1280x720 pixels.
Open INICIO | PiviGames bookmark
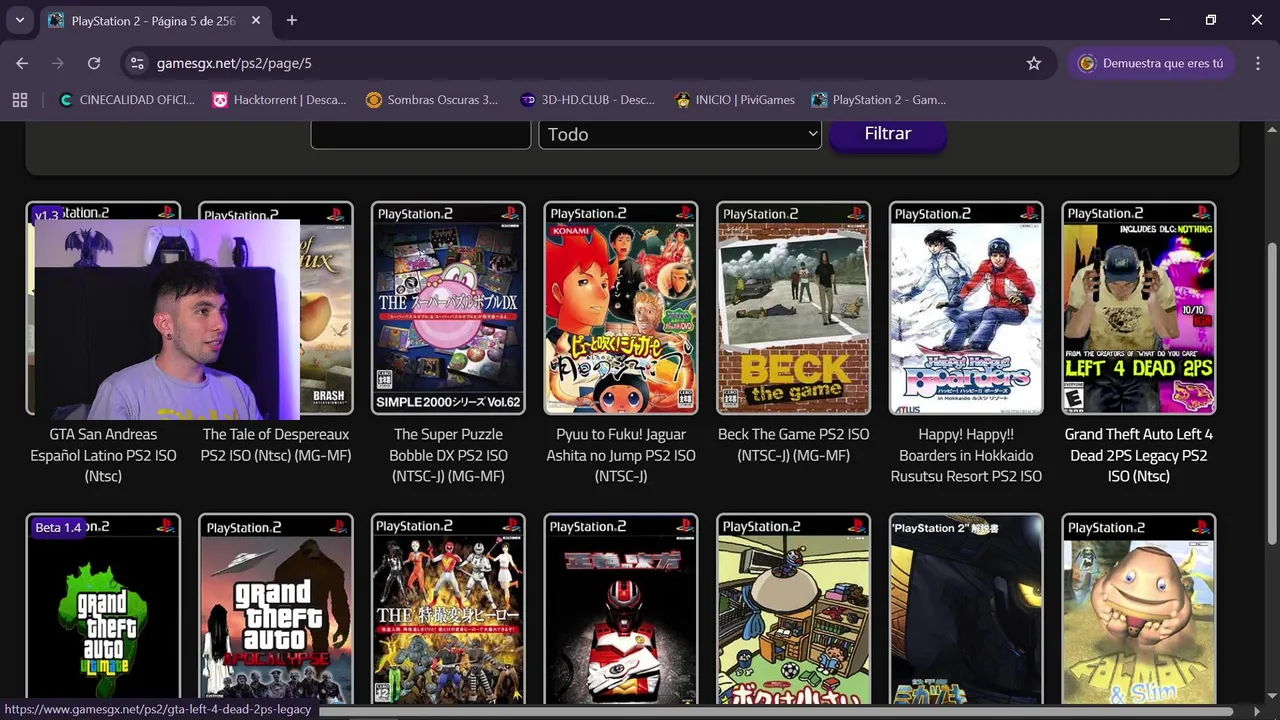click(x=735, y=100)
